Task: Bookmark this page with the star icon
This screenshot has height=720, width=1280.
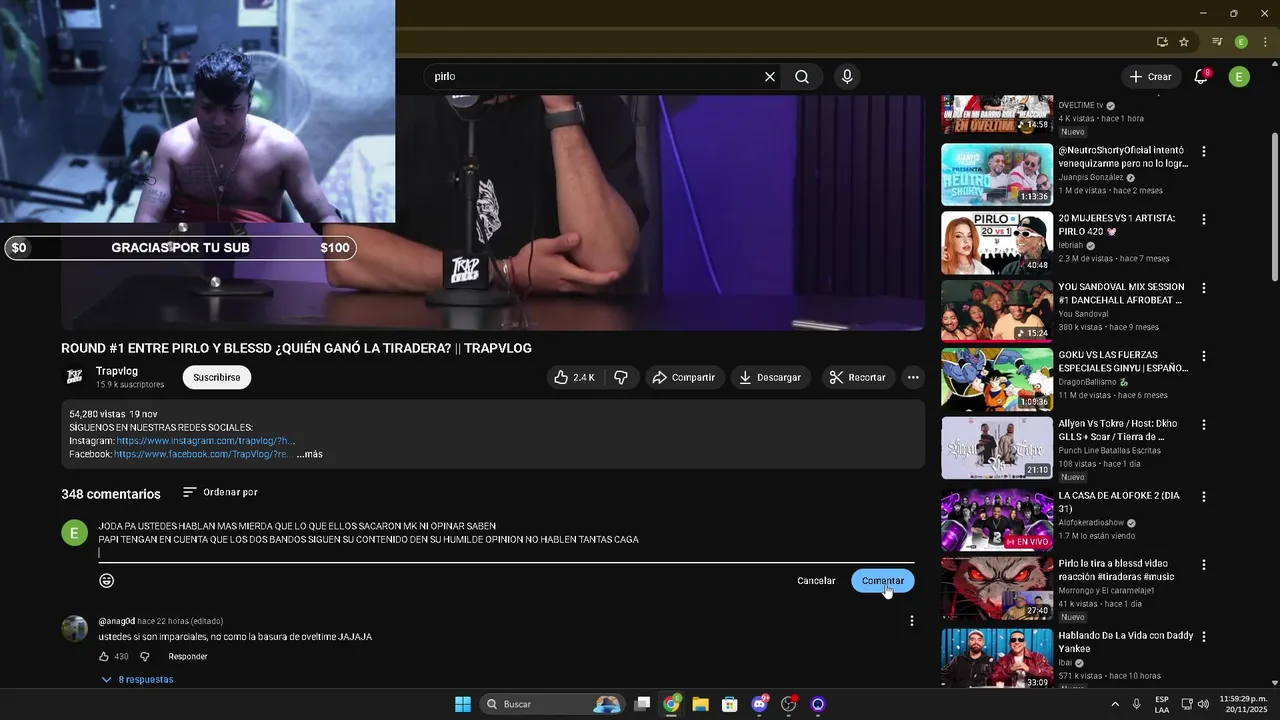Action: [1184, 42]
